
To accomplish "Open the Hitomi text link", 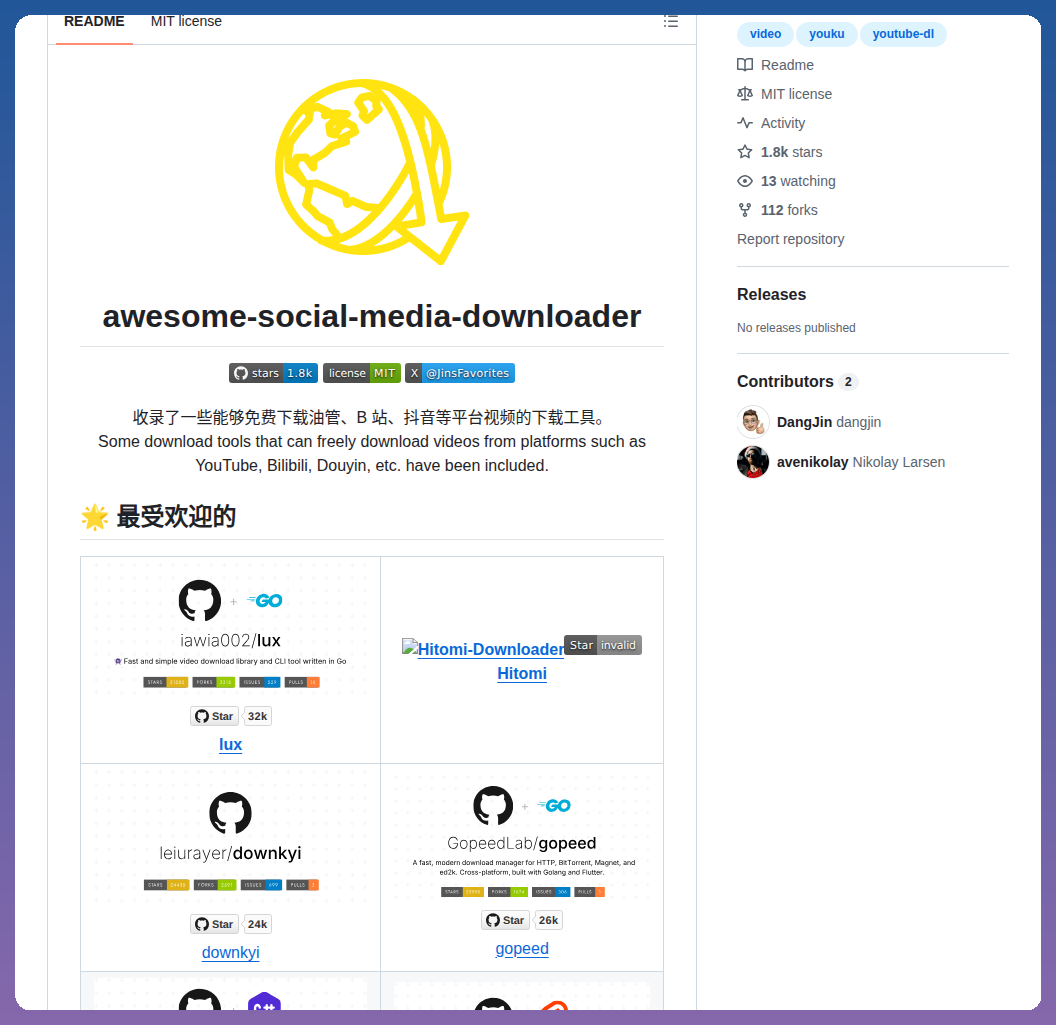I will coord(522,673).
